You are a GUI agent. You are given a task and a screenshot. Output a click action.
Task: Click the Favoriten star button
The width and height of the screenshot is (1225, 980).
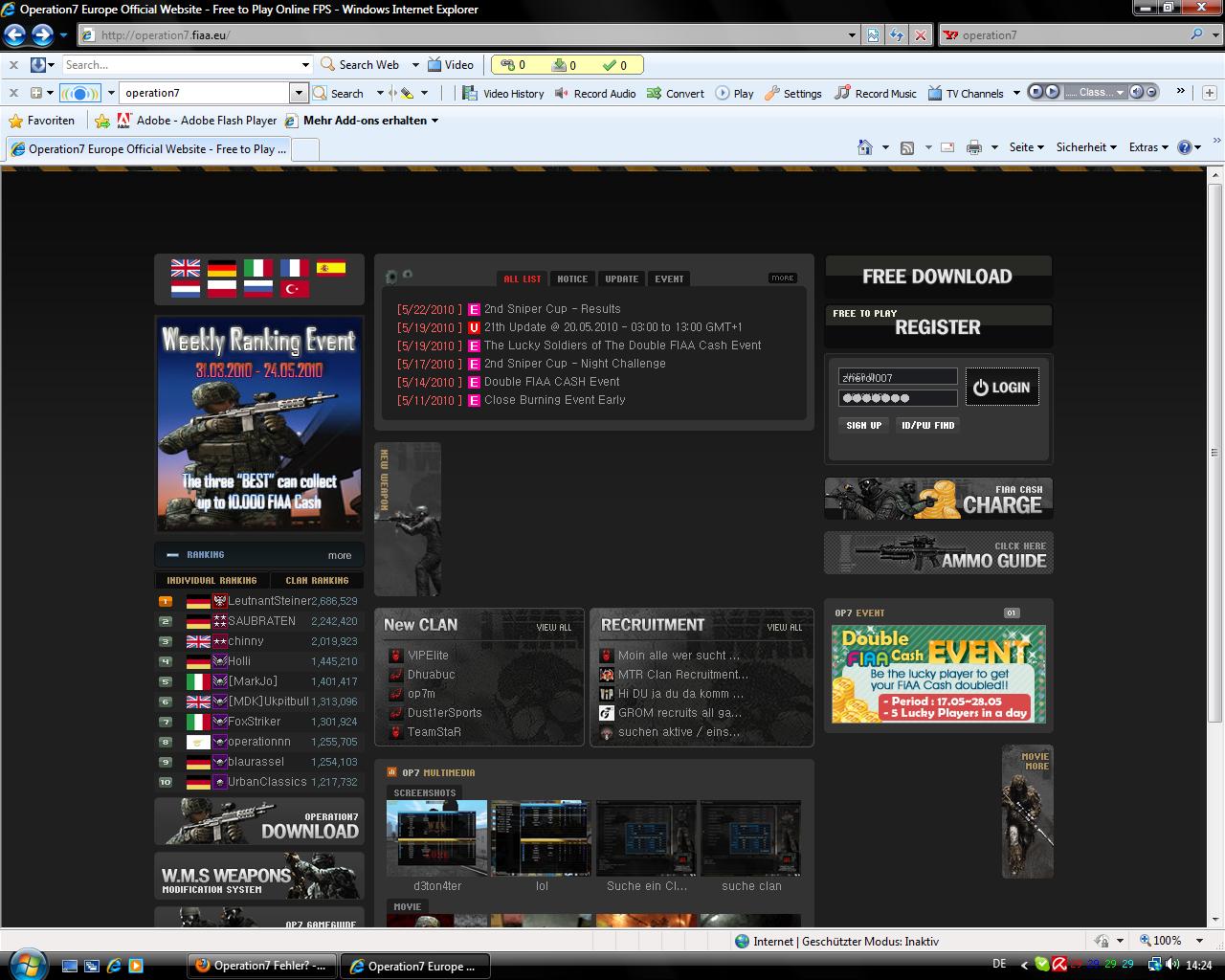[x=41, y=121]
